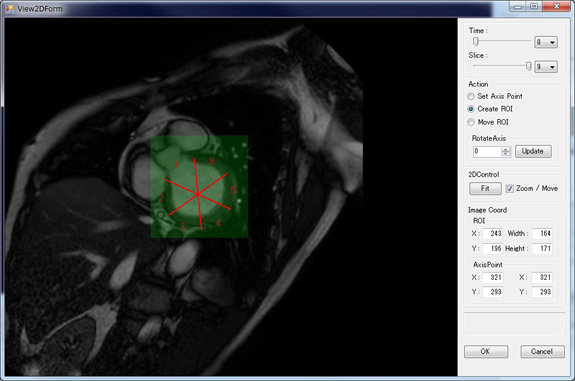Increase RotateAxis value with up arrow

[x=506, y=149]
